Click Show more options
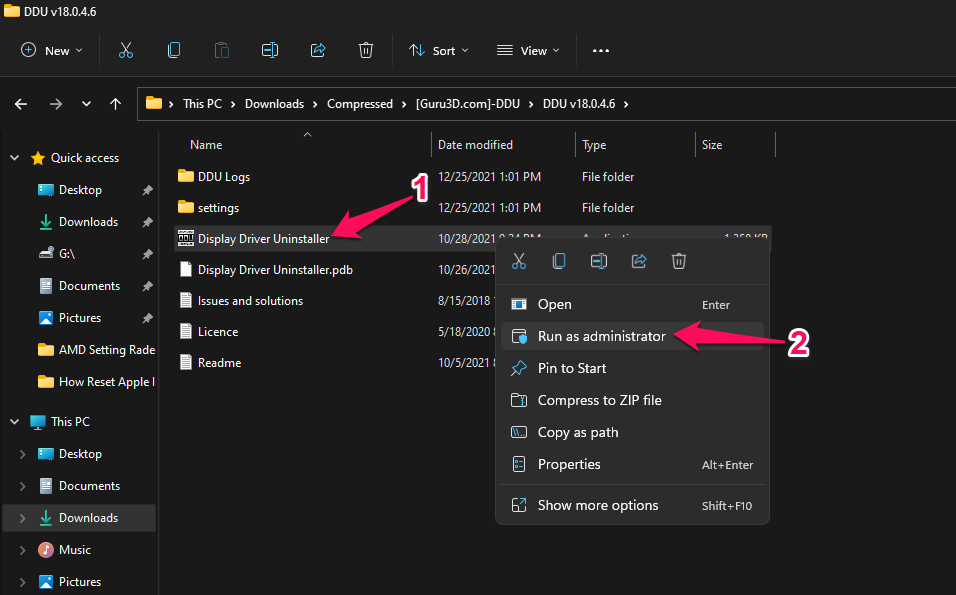Viewport: 956px width, 595px height. 632,505
